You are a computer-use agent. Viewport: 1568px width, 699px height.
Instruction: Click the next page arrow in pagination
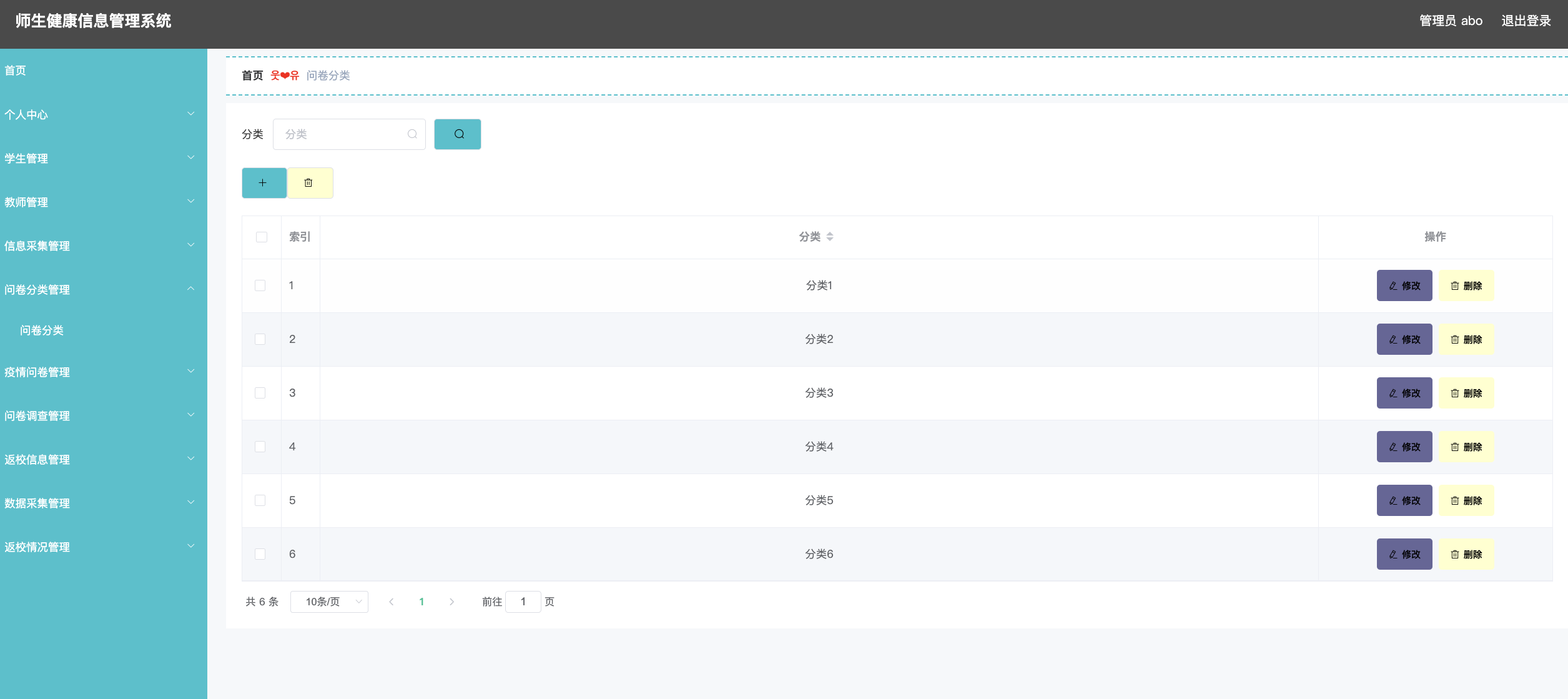click(x=451, y=602)
